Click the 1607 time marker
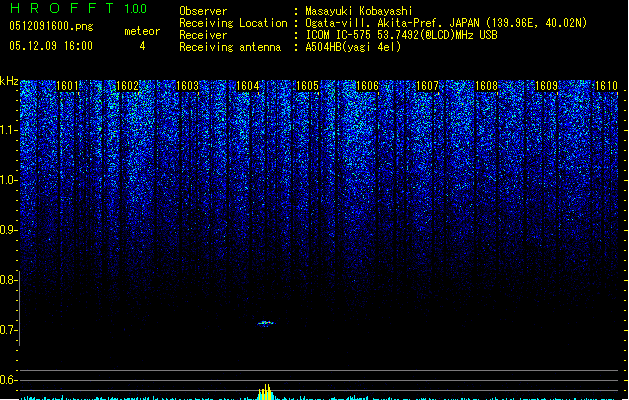This screenshot has width=629, height=400. [x=428, y=86]
